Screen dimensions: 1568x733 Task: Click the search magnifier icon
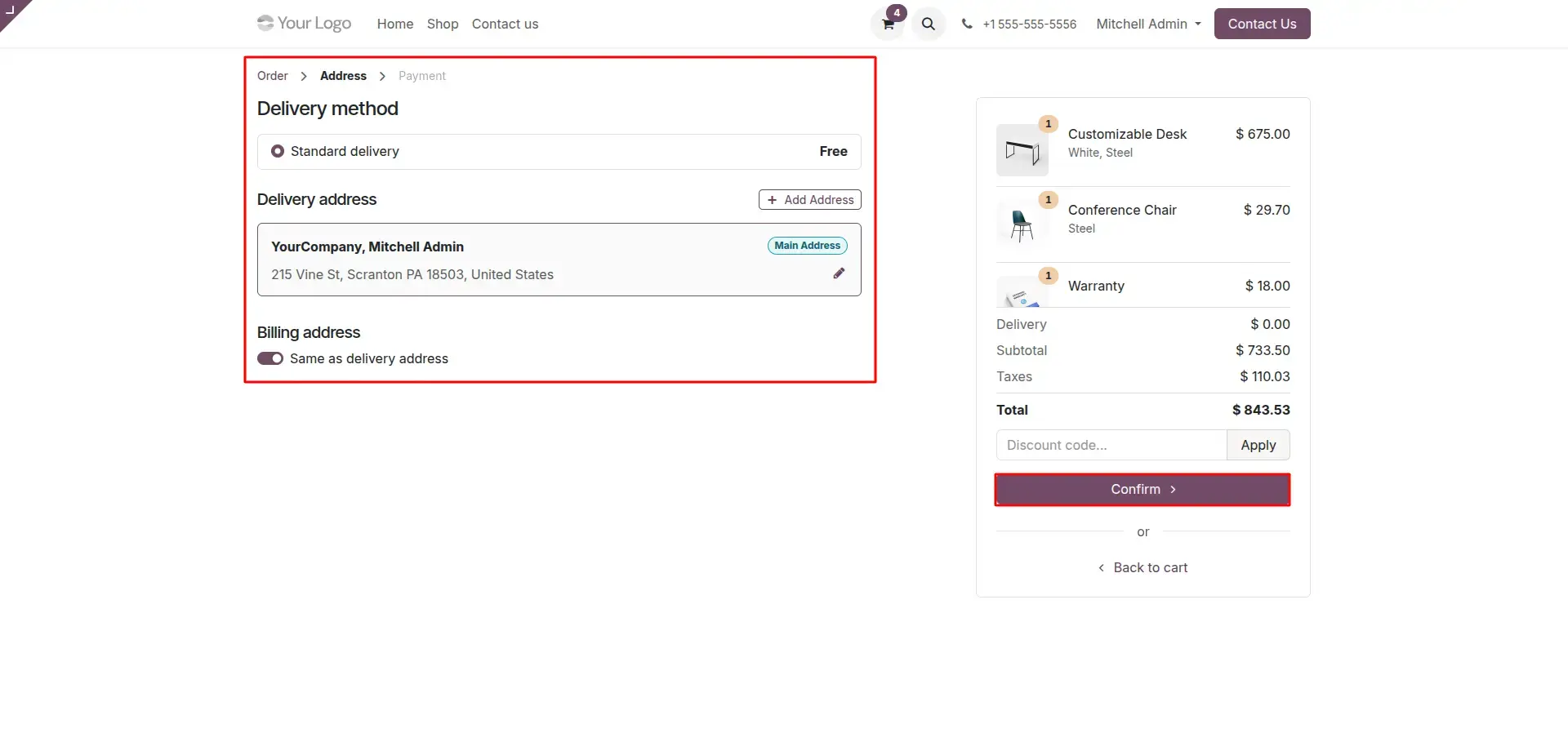point(929,24)
